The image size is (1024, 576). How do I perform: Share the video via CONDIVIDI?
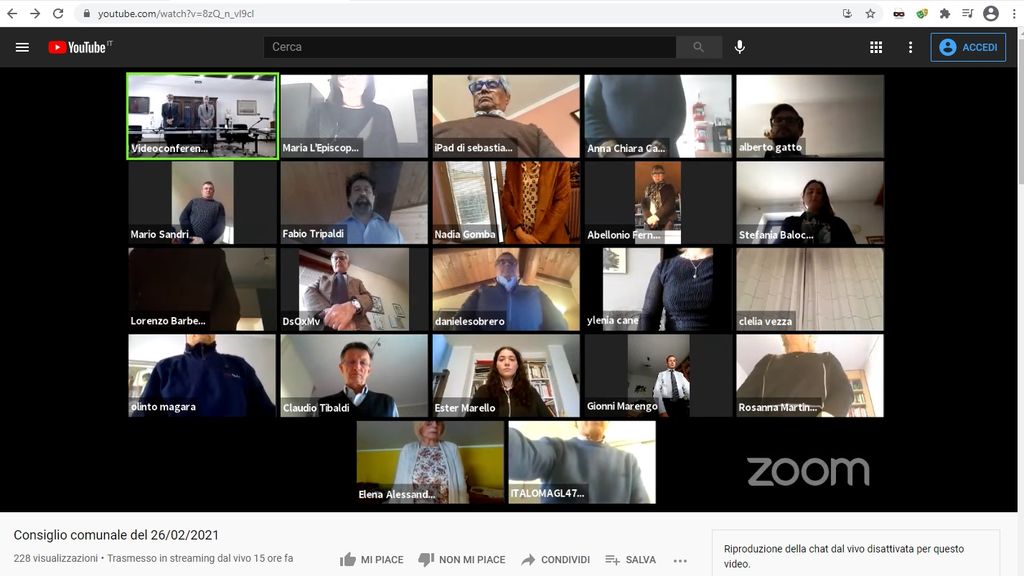coord(555,560)
